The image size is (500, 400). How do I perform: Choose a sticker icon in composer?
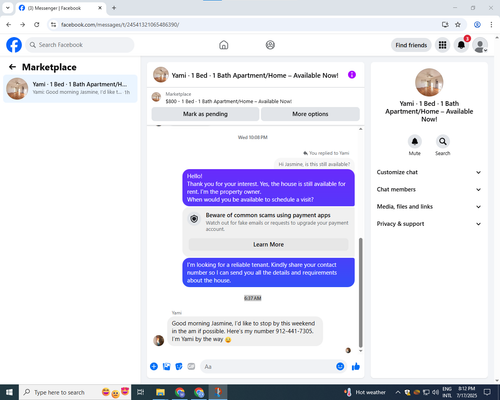pos(179,367)
